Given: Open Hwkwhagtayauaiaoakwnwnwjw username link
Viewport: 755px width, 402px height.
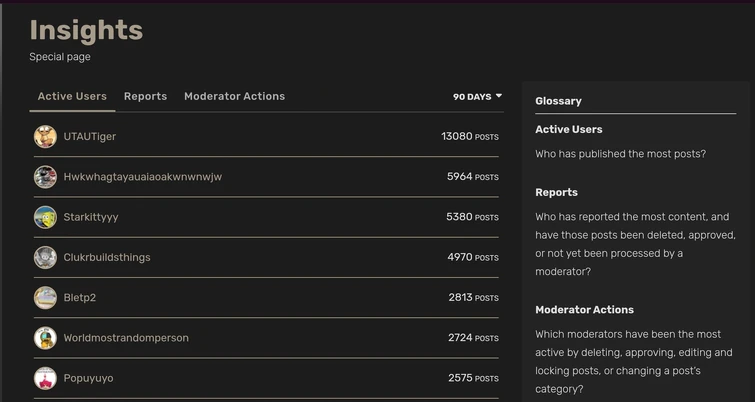Looking at the screenshot, I should click(143, 177).
